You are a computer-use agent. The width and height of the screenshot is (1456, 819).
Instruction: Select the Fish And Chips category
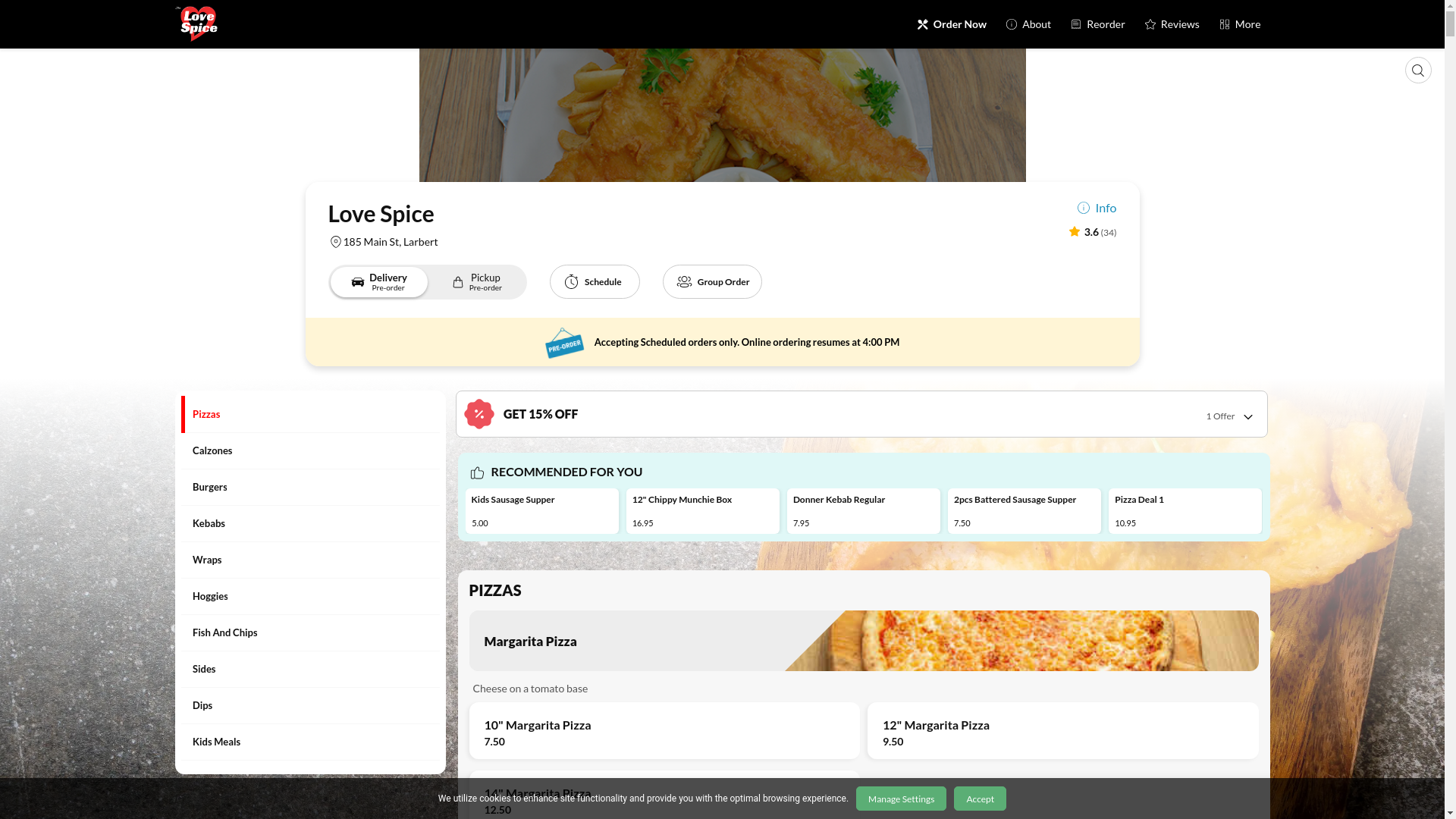click(310, 633)
